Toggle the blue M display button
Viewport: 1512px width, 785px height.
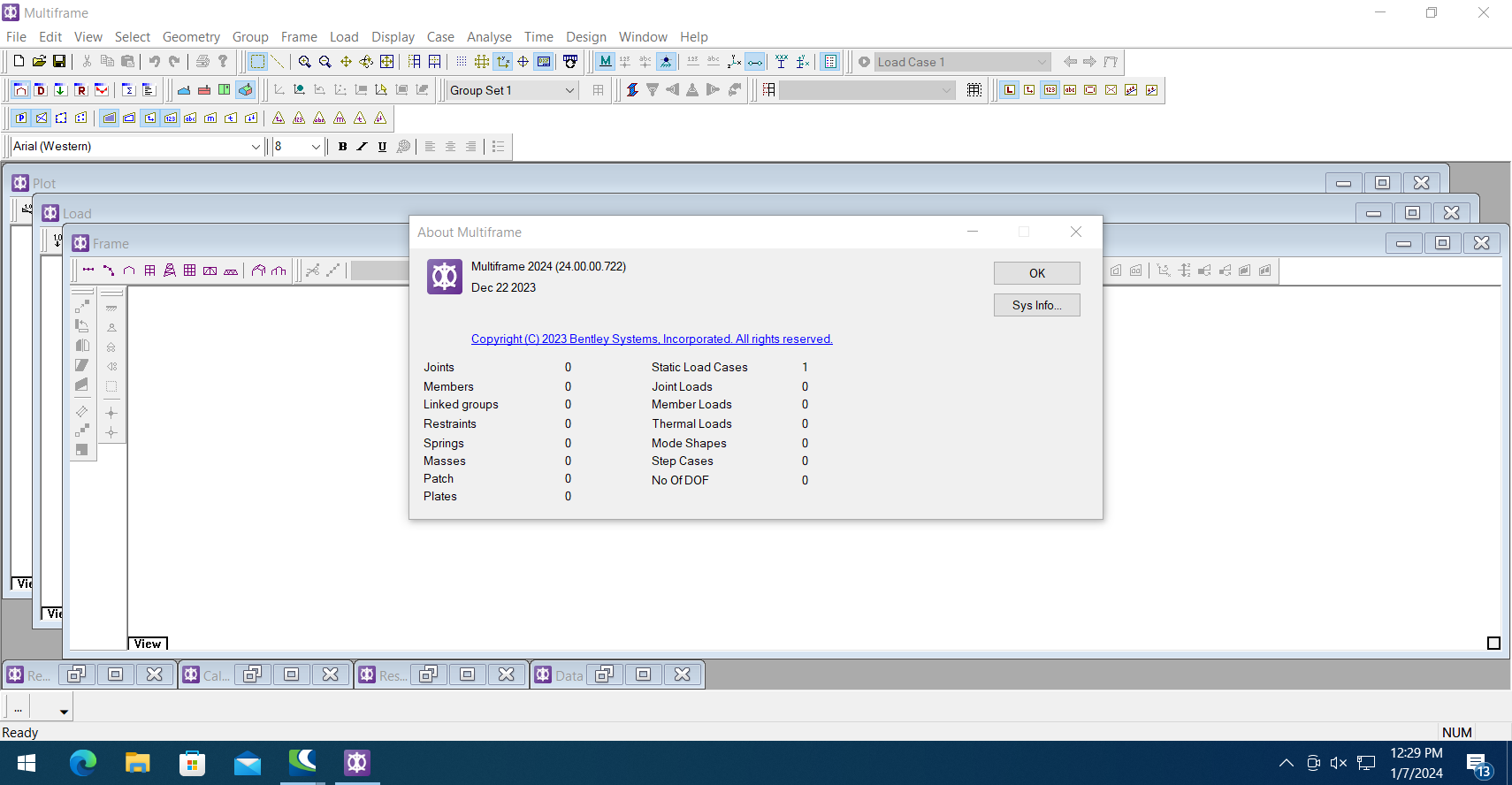pyautogui.click(x=605, y=61)
